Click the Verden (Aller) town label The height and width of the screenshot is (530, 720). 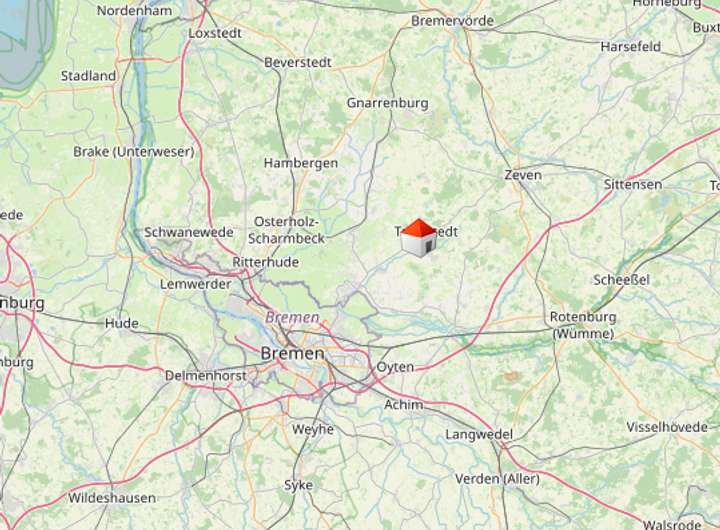tap(497, 479)
